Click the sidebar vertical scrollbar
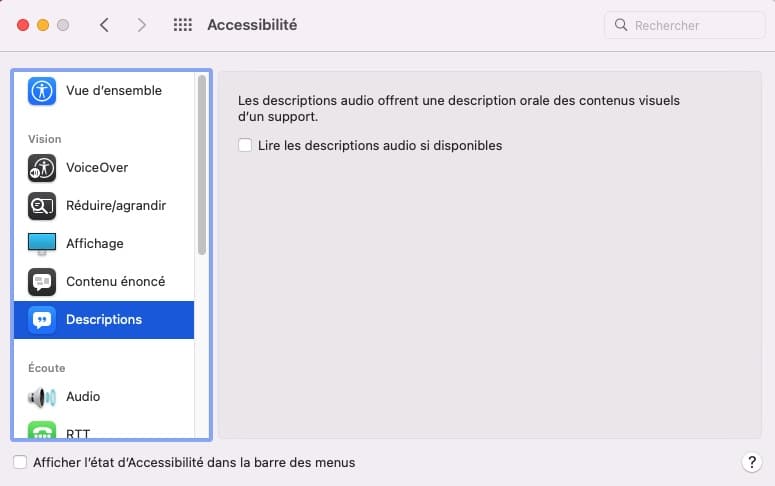This screenshot has height=486, width=775. 202,165
